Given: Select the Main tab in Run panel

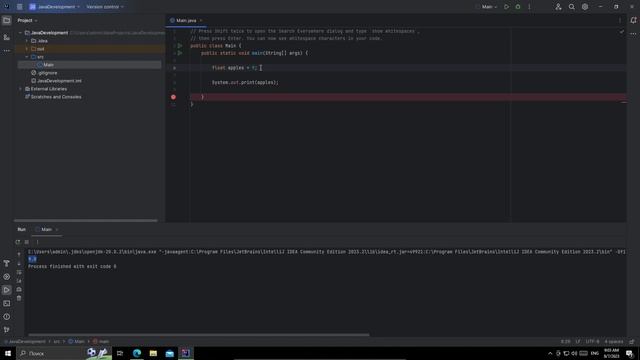Looking at the screenshot, I should pyautogui.click(x=46, y=229).
